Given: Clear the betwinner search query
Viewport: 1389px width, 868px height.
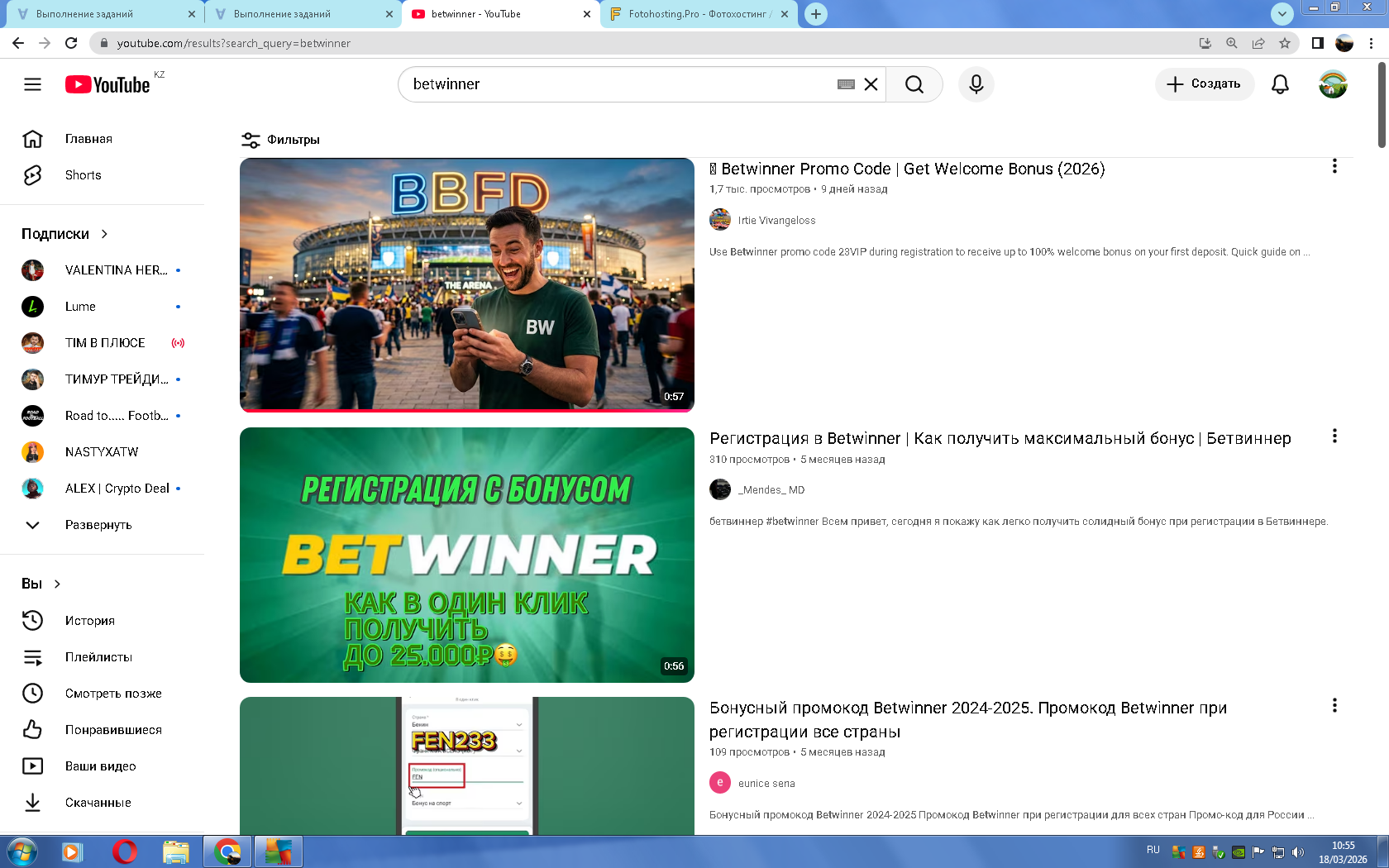Looking at the screenshot, I should click(x=871, y=84).
